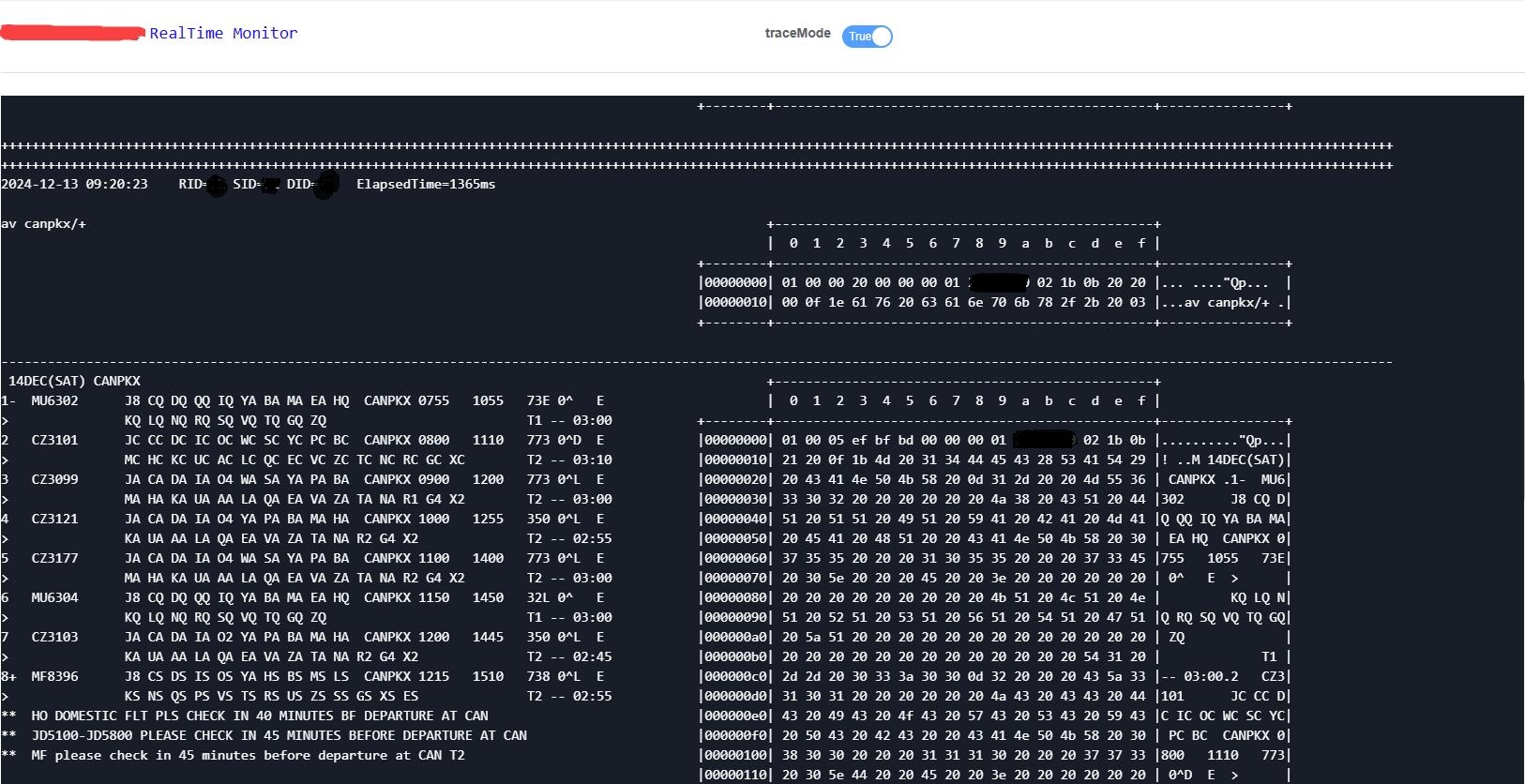Click flight number CZ3099
The image size is (1525, 784).
(54, 479)
